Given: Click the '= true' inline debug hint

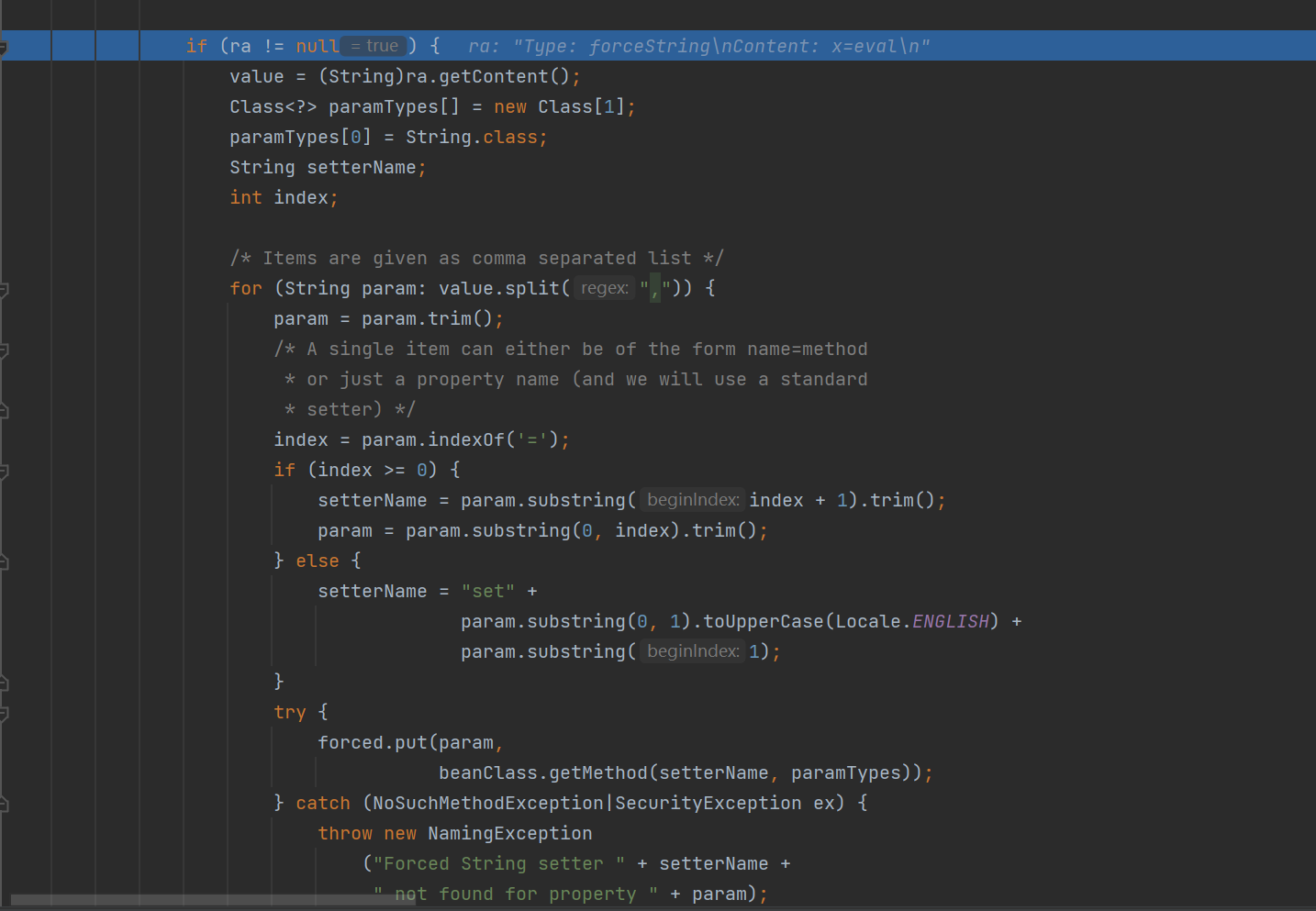Looking at the screenshot, I should tap(374, 46).
